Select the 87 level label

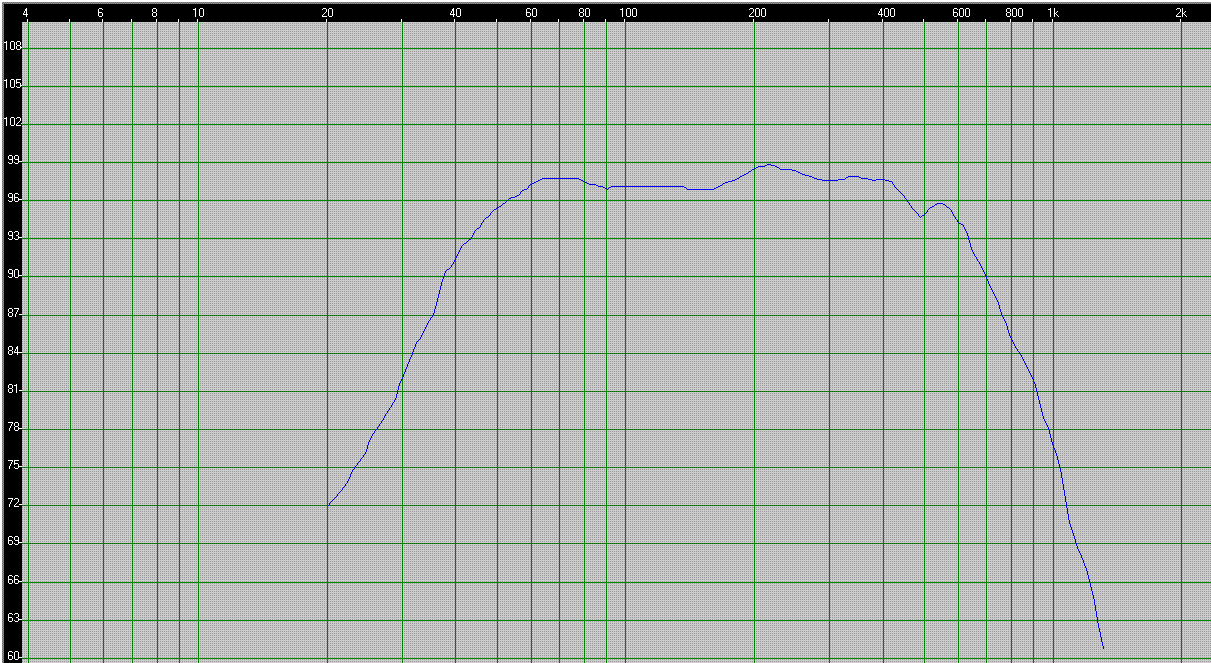click(x=14, y=314)
